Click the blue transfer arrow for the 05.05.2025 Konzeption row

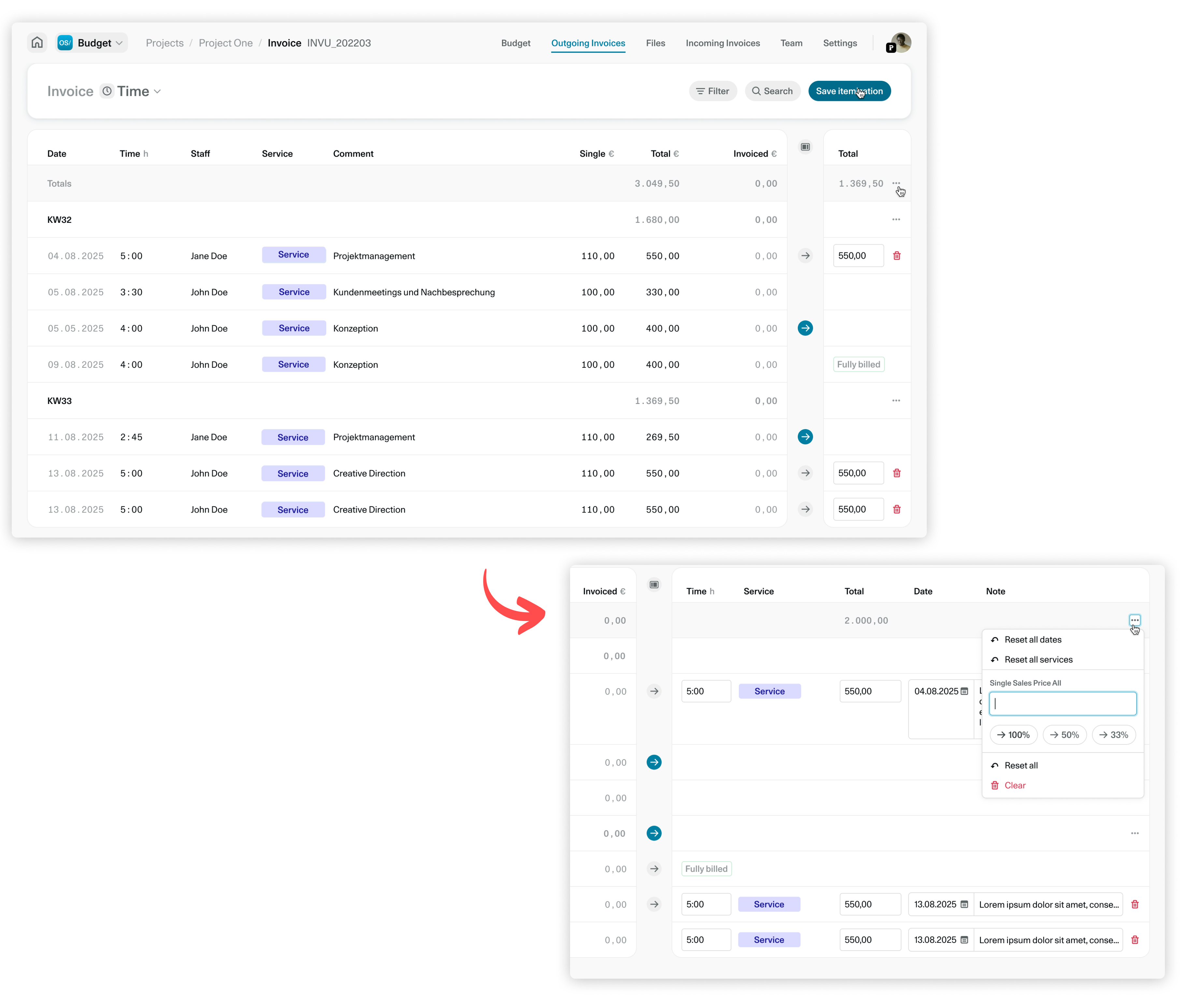(x=805, y=328)
